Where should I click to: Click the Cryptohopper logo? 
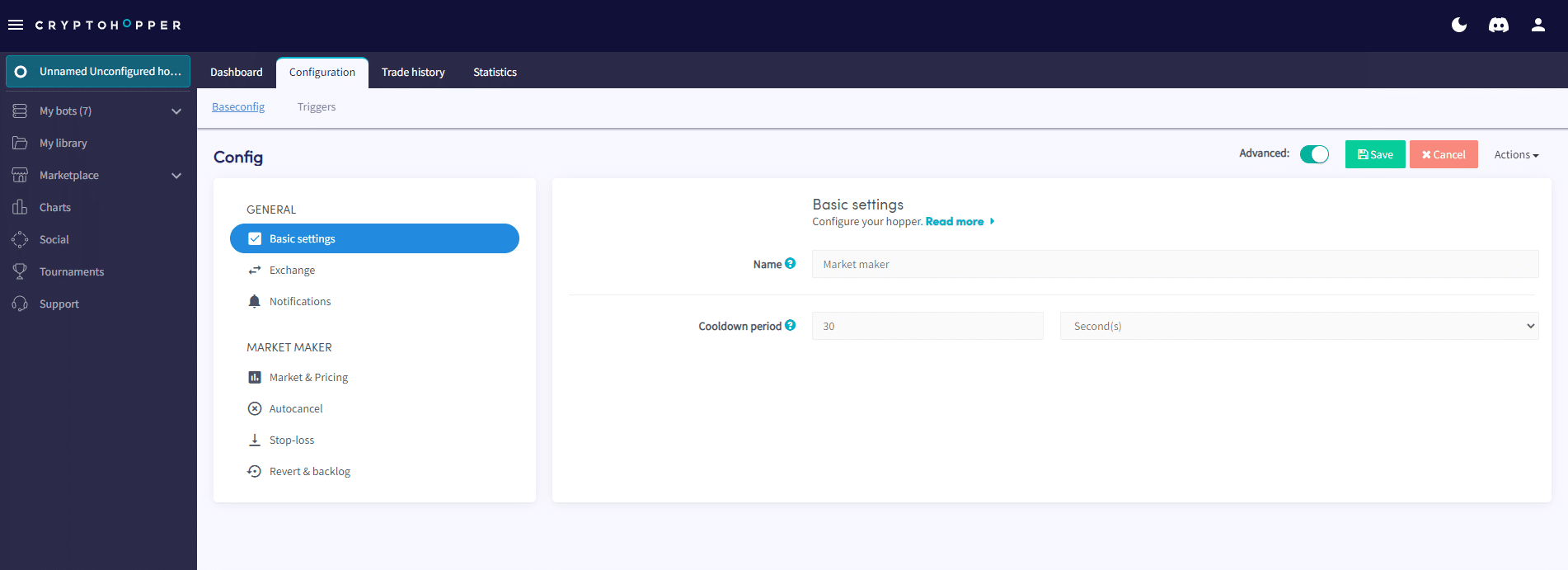108,25
